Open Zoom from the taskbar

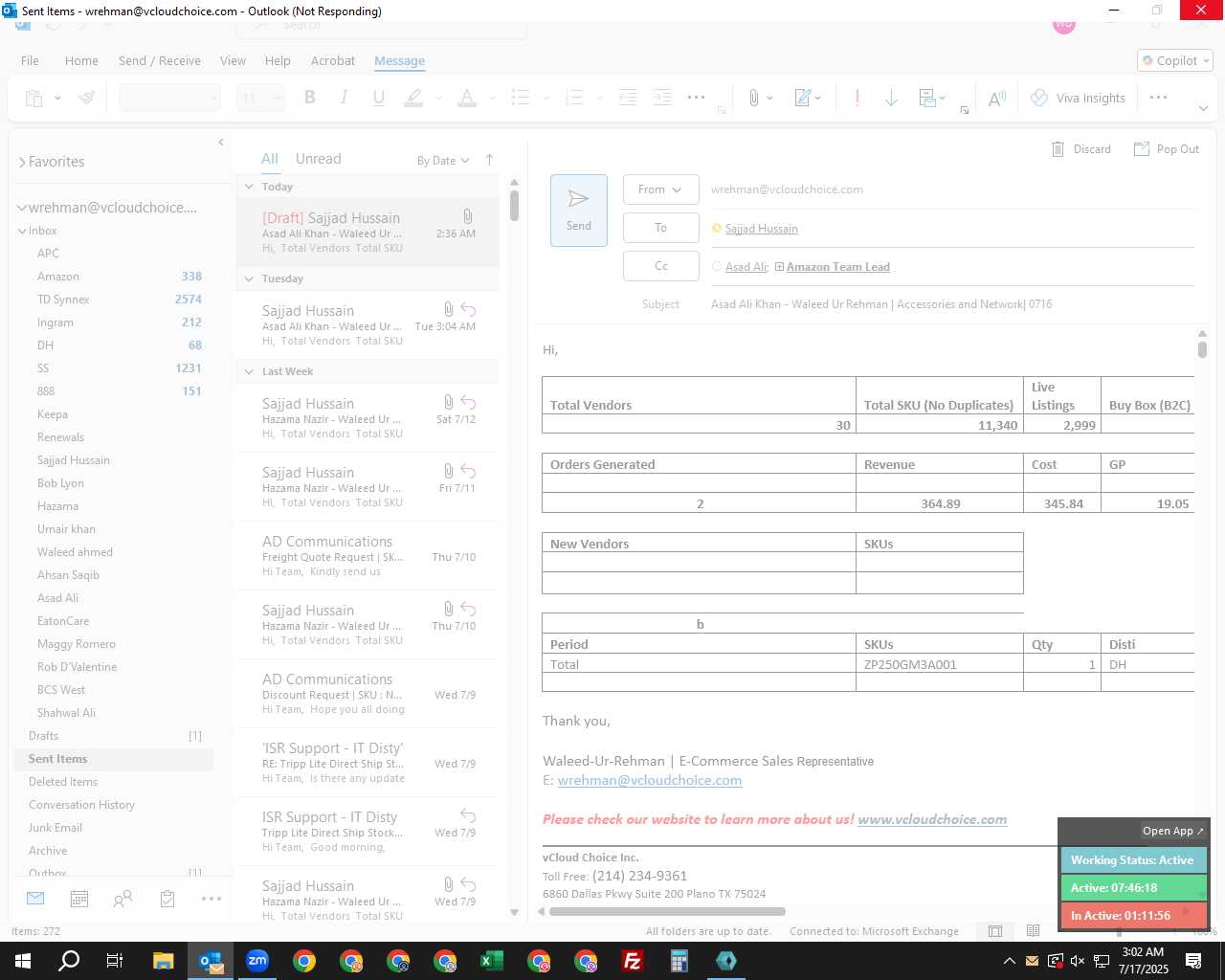point(257,961)
